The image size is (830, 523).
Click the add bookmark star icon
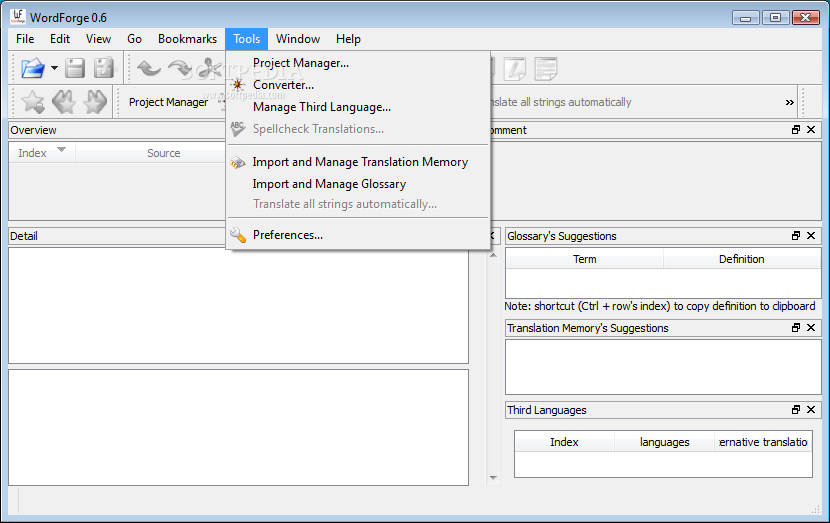33,102
